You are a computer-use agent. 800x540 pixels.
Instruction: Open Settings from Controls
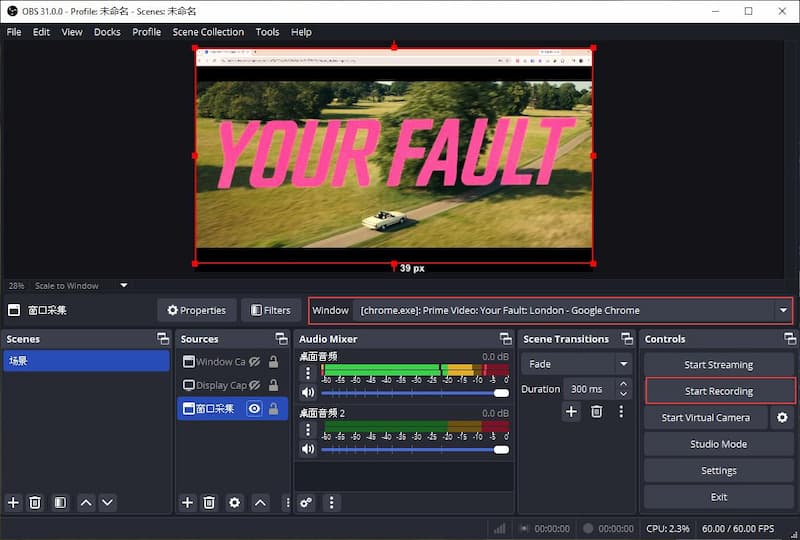[x=718, y=471]
